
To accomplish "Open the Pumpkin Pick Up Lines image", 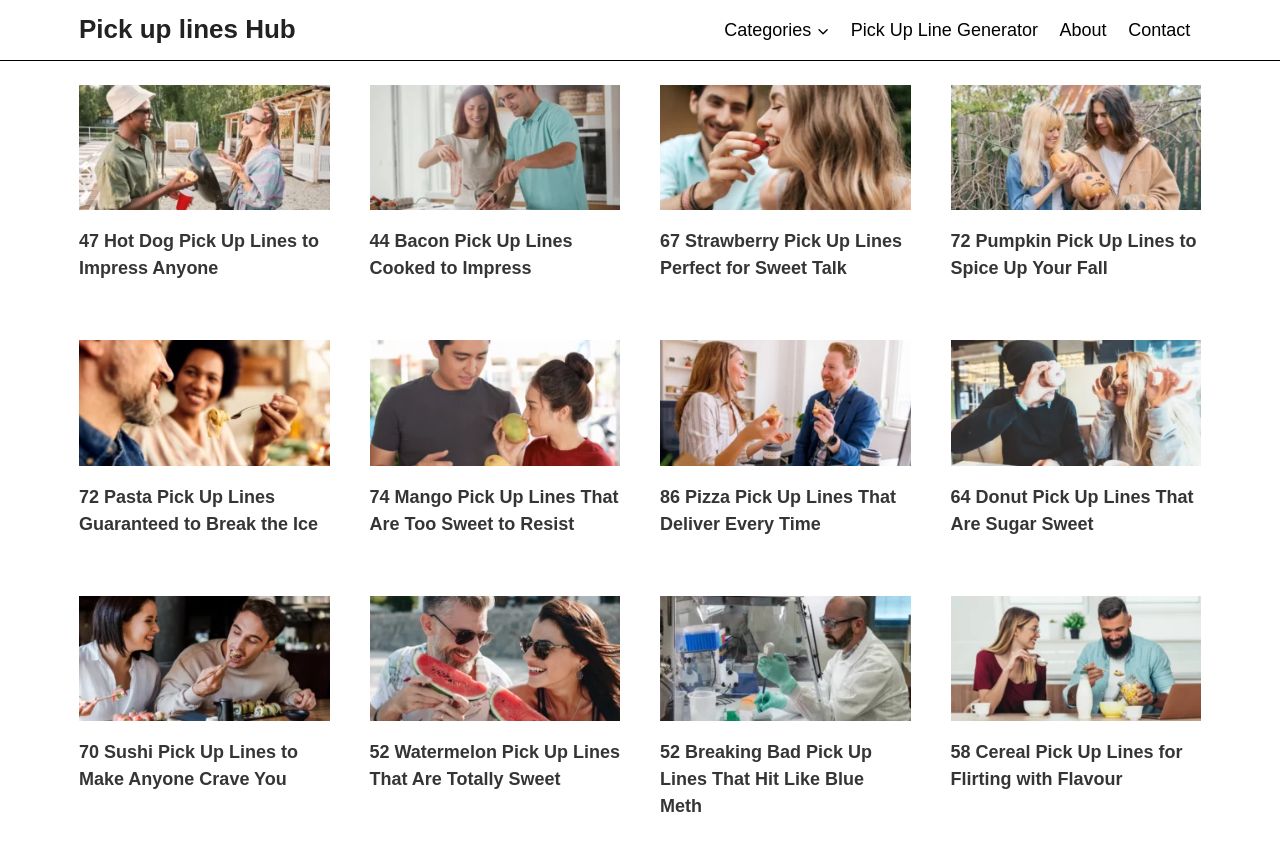I will tap(1076, 147).
